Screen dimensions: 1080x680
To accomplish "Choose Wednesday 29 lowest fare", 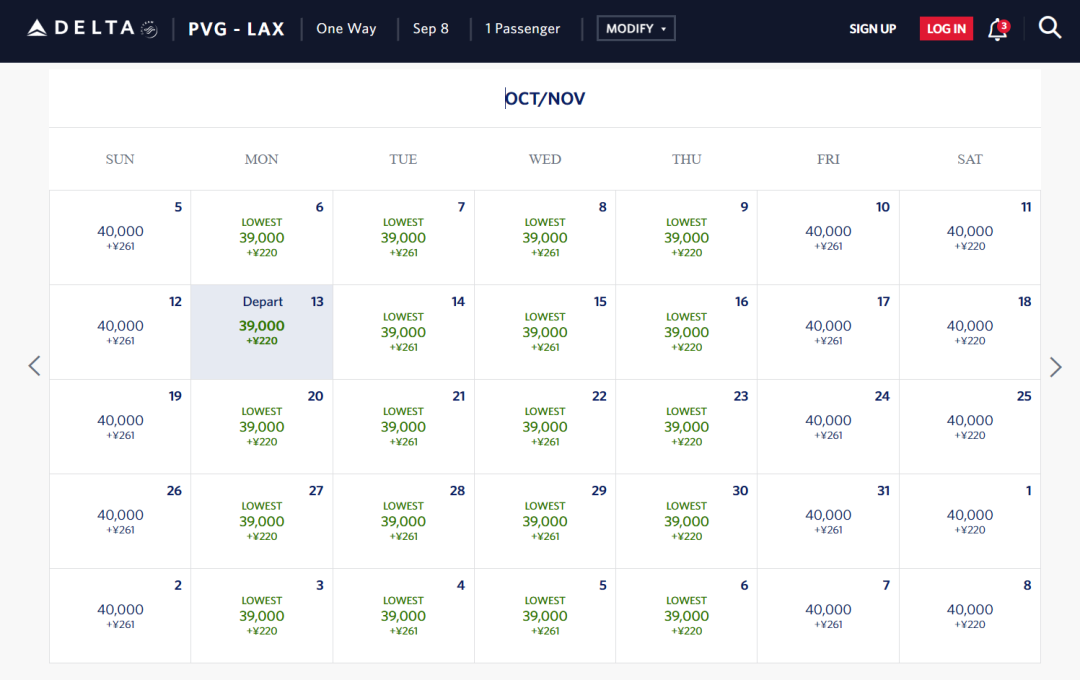I will click(x=545, y=521).
